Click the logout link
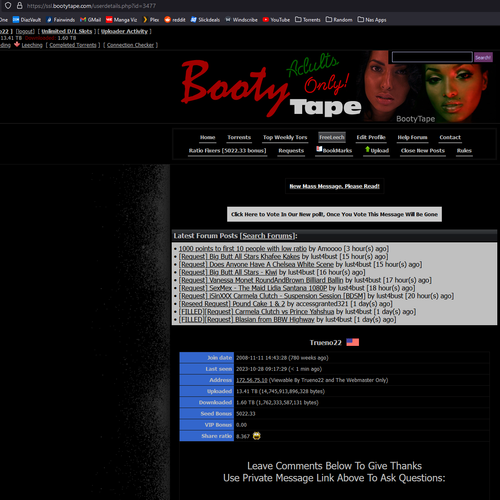Image resolution: width=500 pixels, height=500 pixels. (25, 31)
